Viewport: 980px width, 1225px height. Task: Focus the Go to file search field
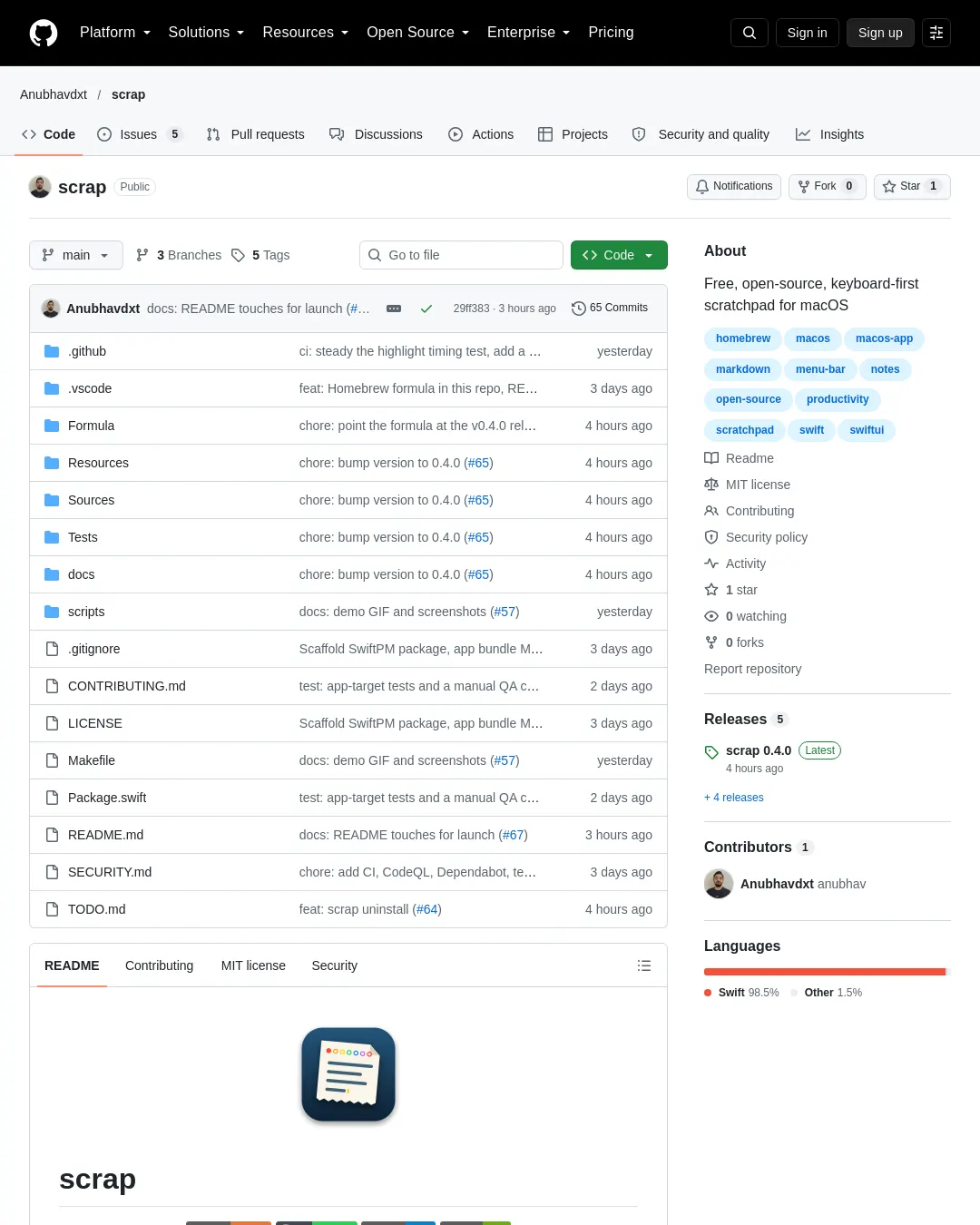pyautogui.click(x=461, y=255)
